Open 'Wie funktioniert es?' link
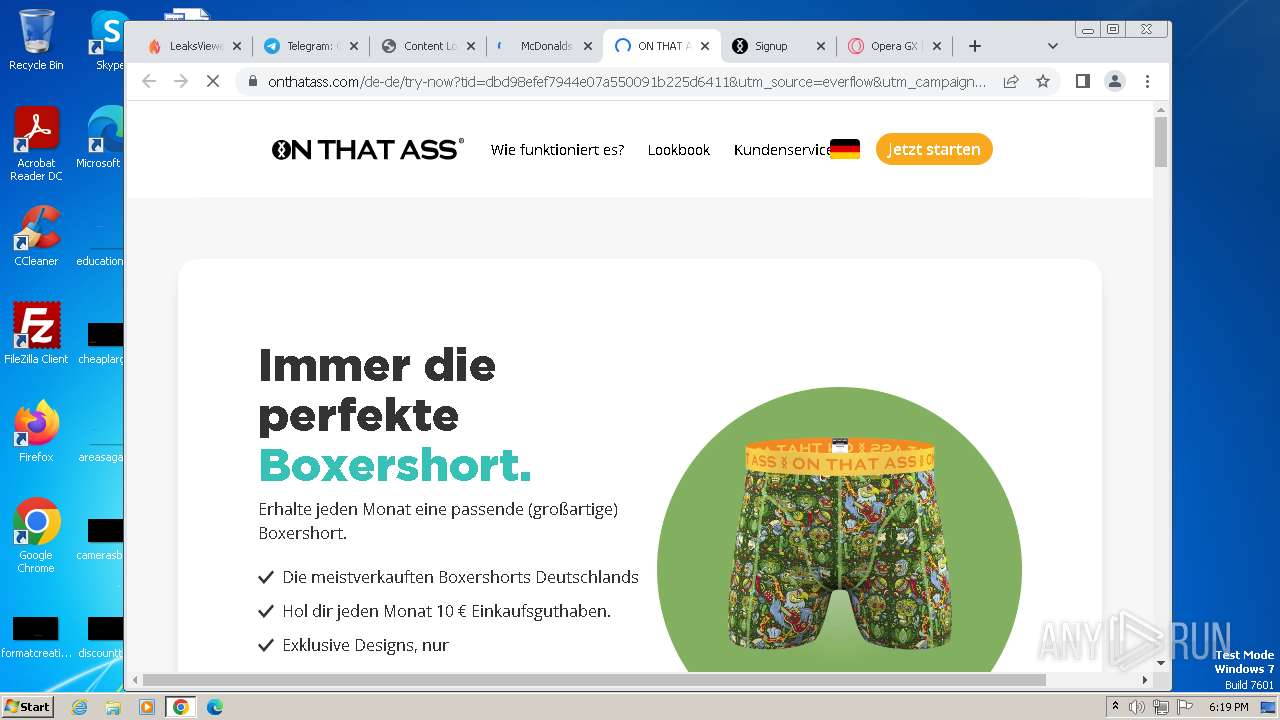This screenshot has height=720, width=1280. click(557, 150)
